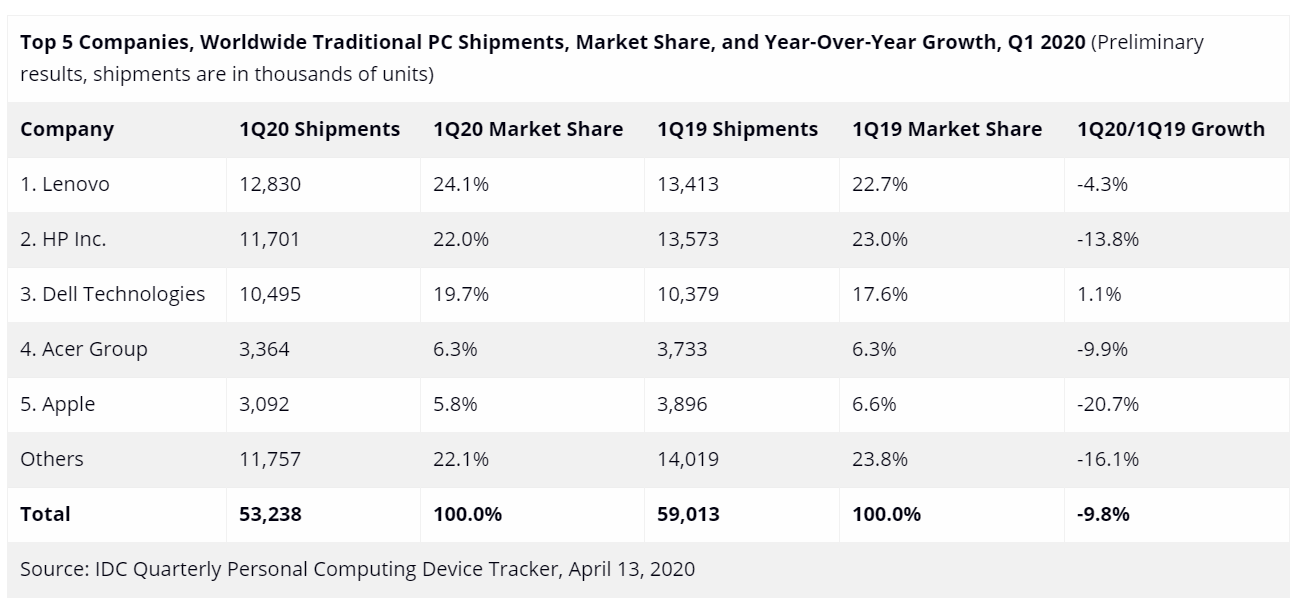The image size is (1299, 603).
Task: Click the 1Q20/1Q19 Growth header
Action: point(1170,129)
